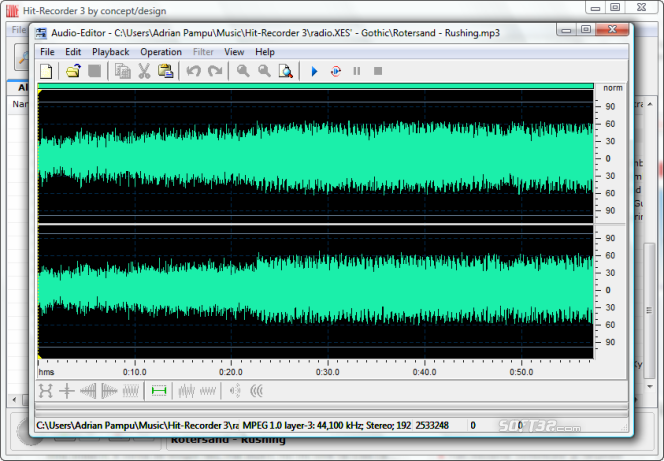Click the 0:30.0 mark on timeline ruler
Screen dimensions: 664x461
327,372
